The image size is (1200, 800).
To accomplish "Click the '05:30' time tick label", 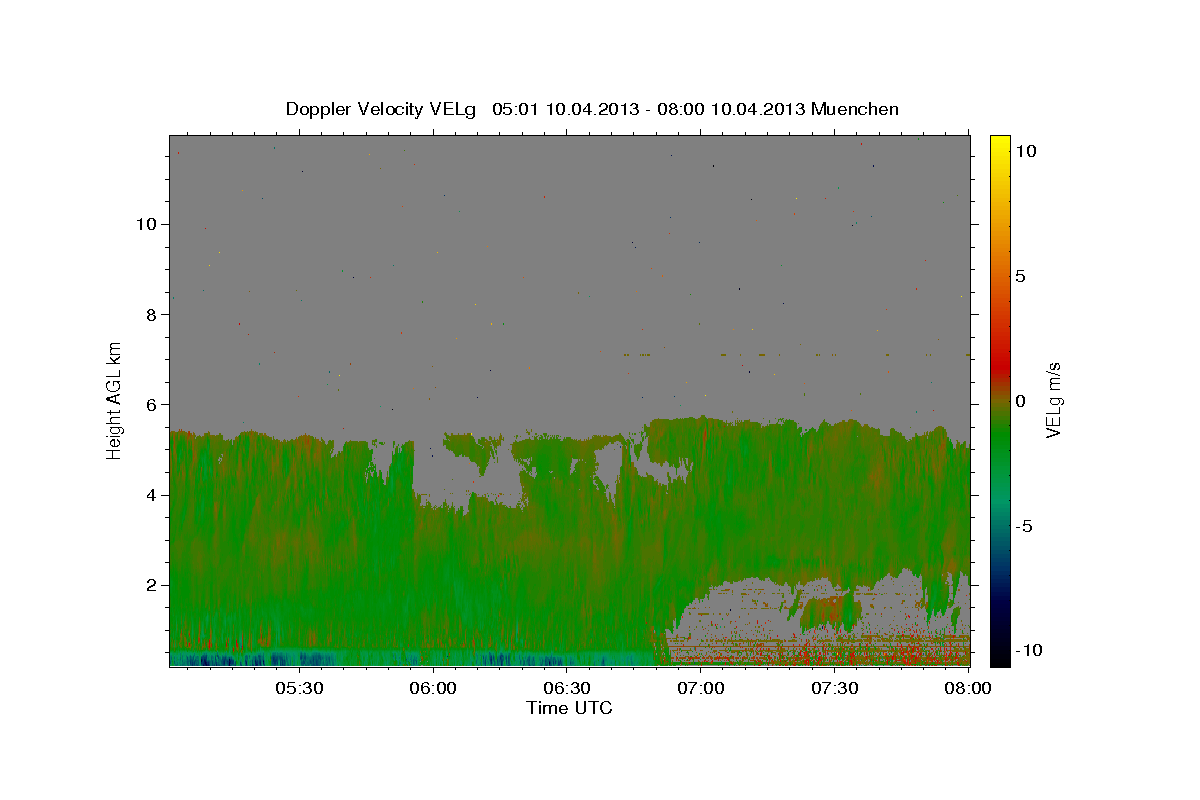I will pos(299,688).
